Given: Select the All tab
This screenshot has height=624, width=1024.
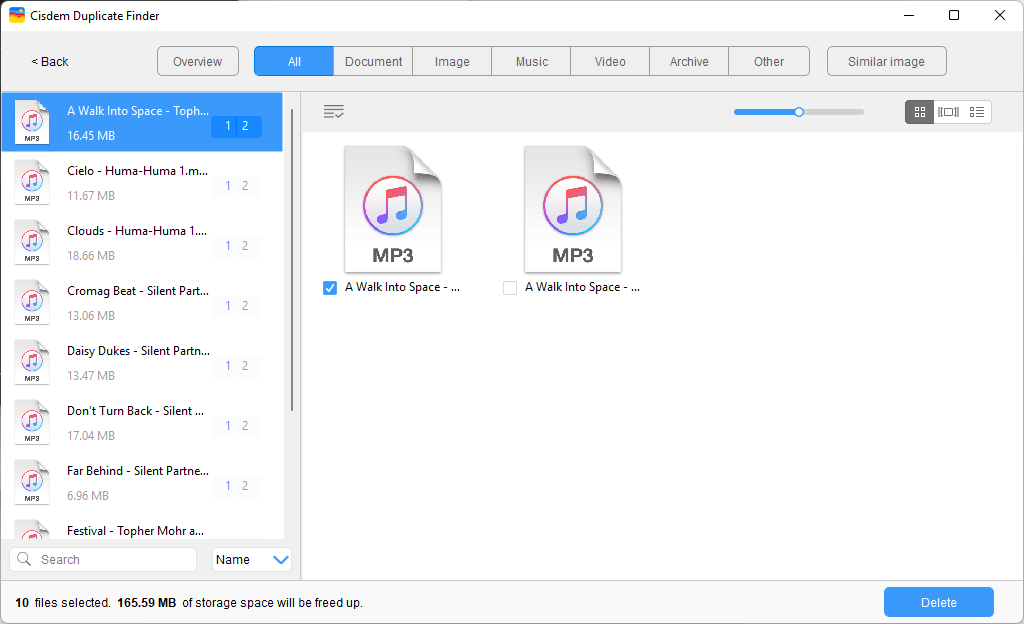Looking at the screenshot, I should tap(294, 61).
